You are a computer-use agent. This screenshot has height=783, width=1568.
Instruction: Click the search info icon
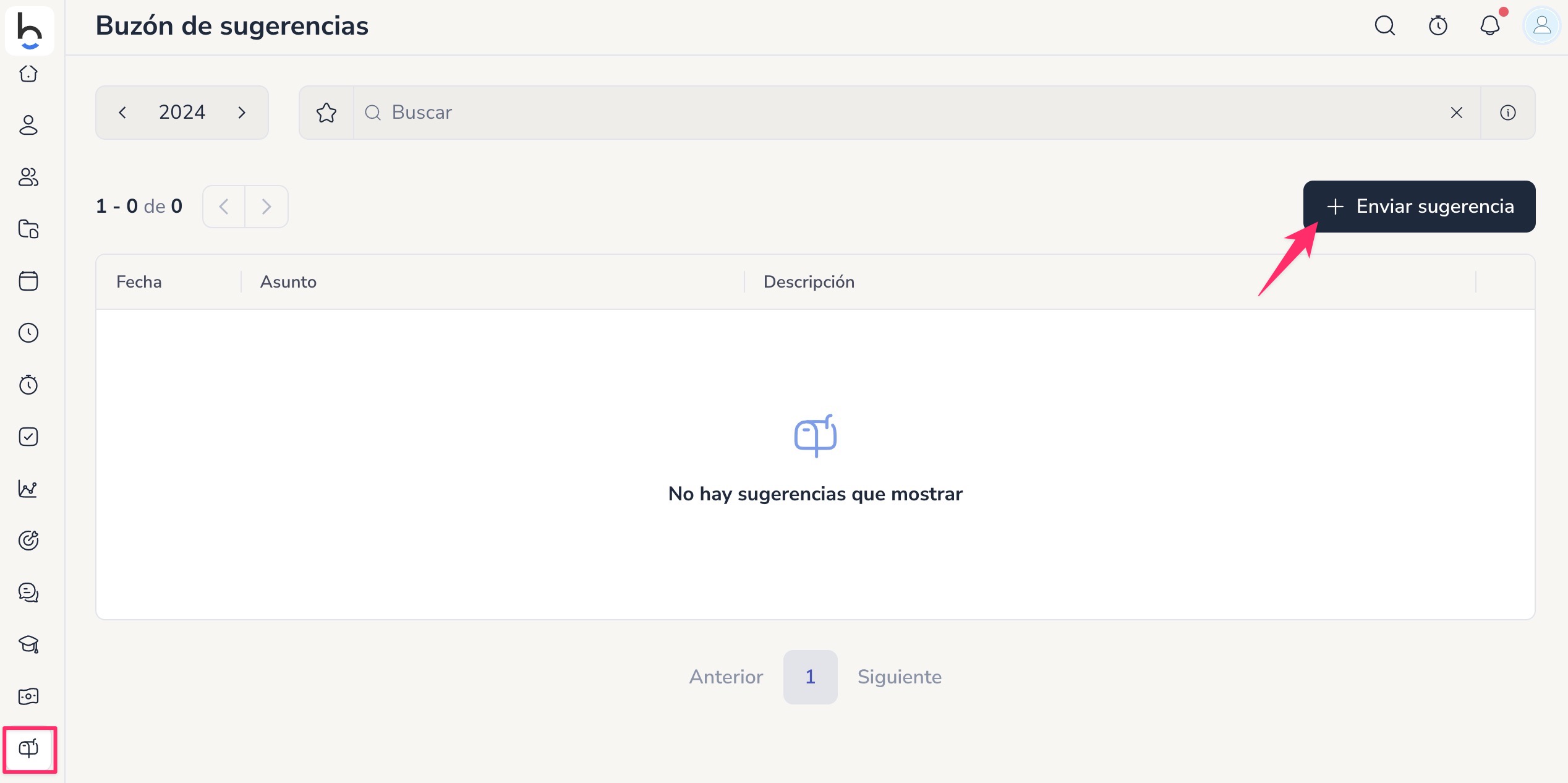[x=1508, y=113]
